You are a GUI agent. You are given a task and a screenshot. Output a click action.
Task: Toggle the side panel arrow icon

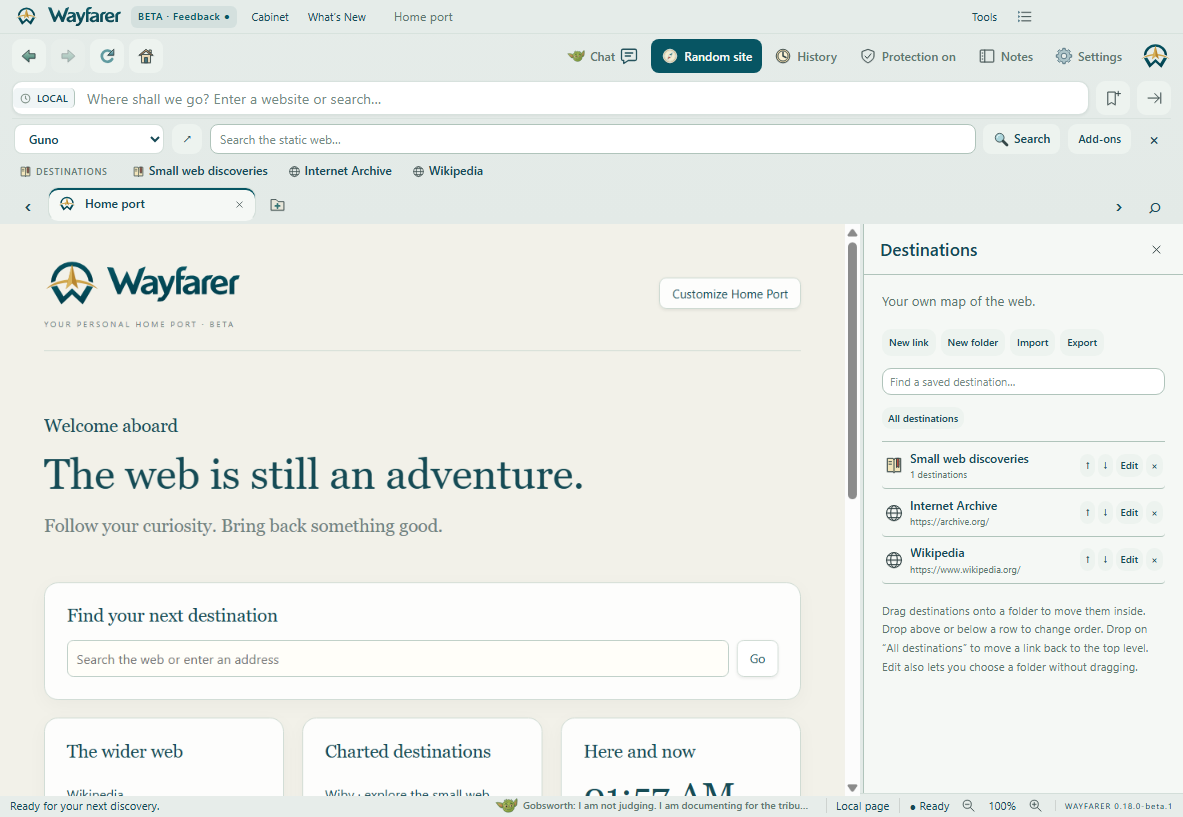click(x=1154, y=98)
